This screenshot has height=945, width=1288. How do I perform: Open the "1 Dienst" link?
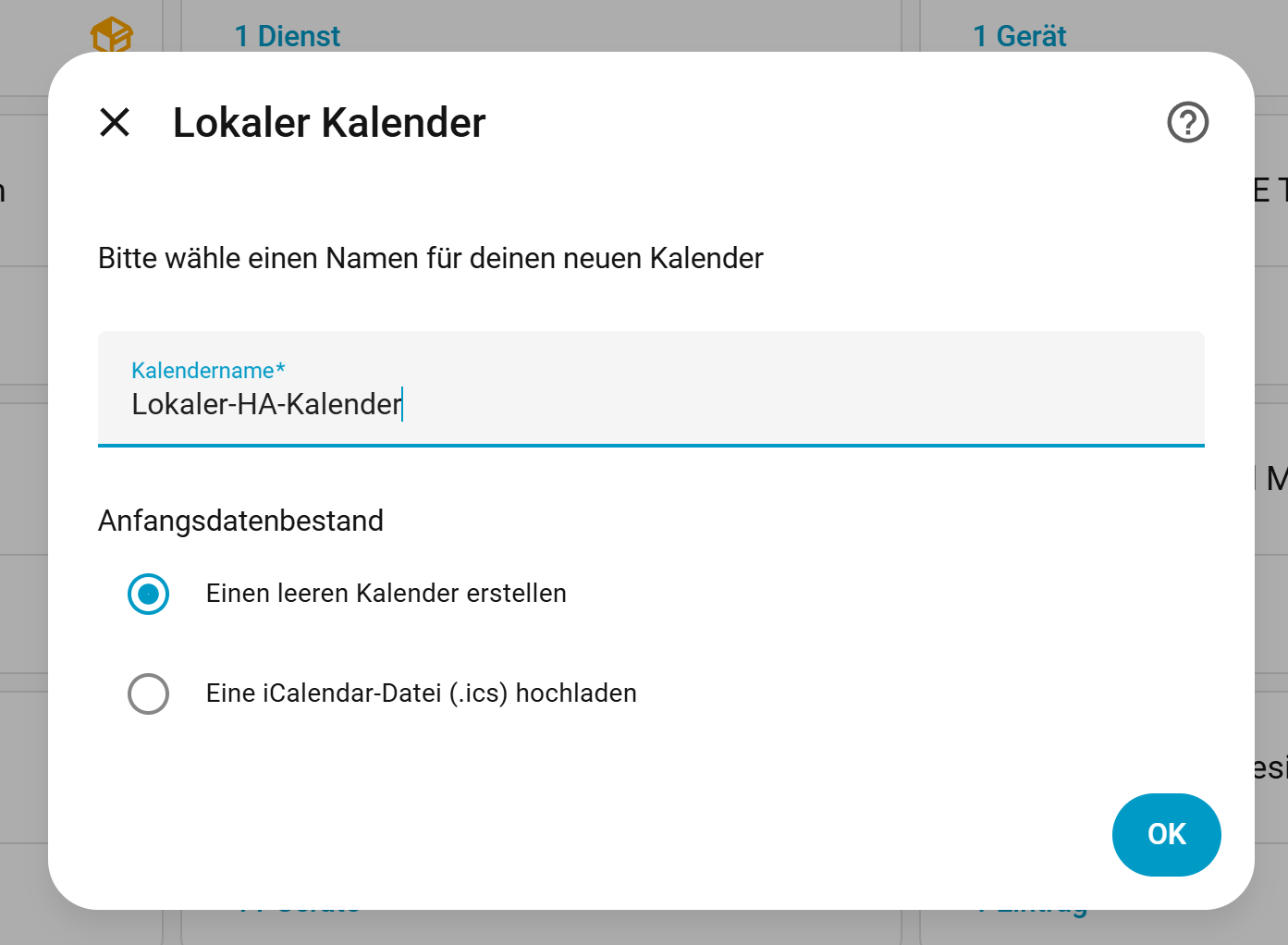(287, 36)
